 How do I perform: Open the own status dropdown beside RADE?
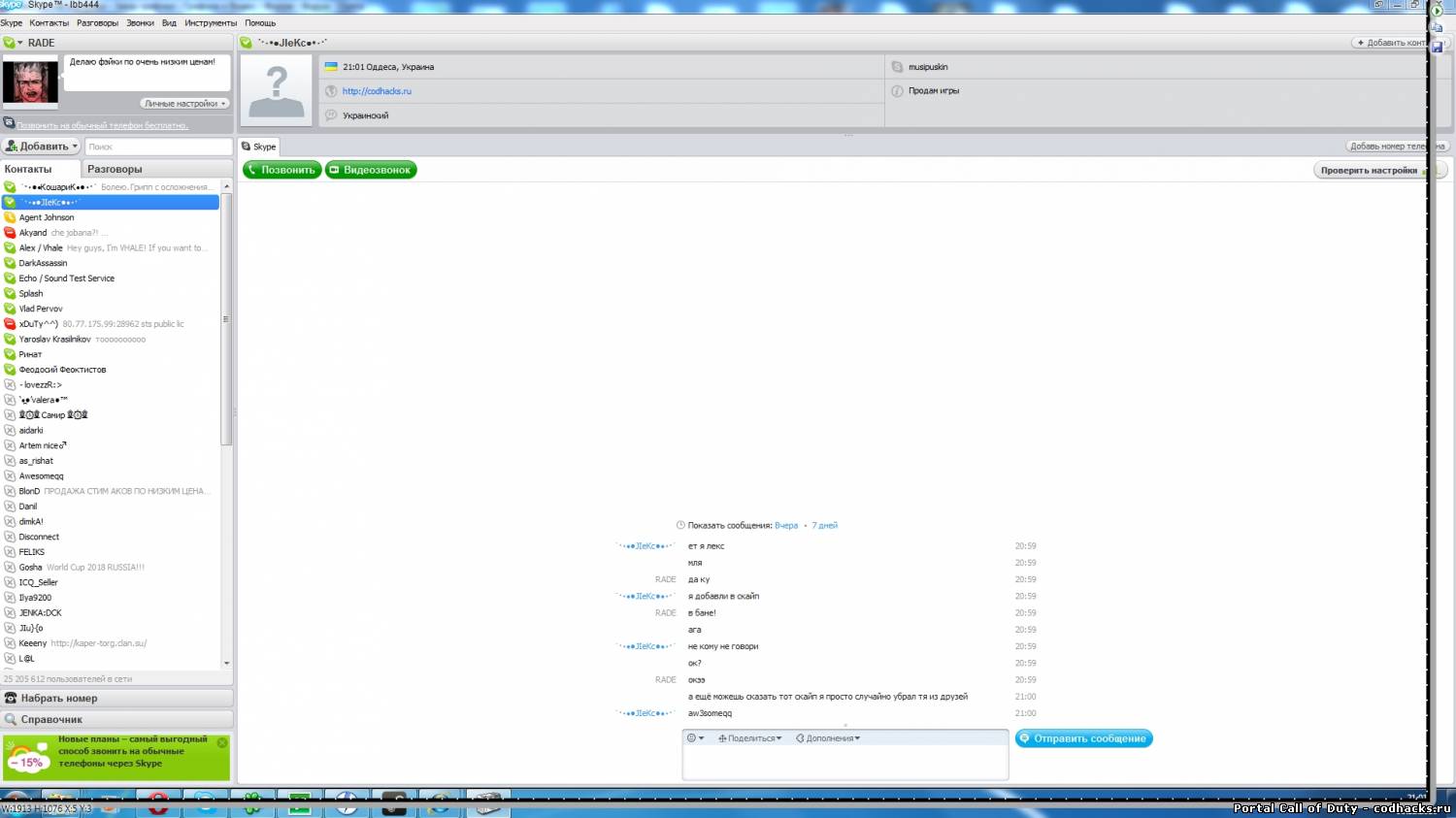(14, 43)
